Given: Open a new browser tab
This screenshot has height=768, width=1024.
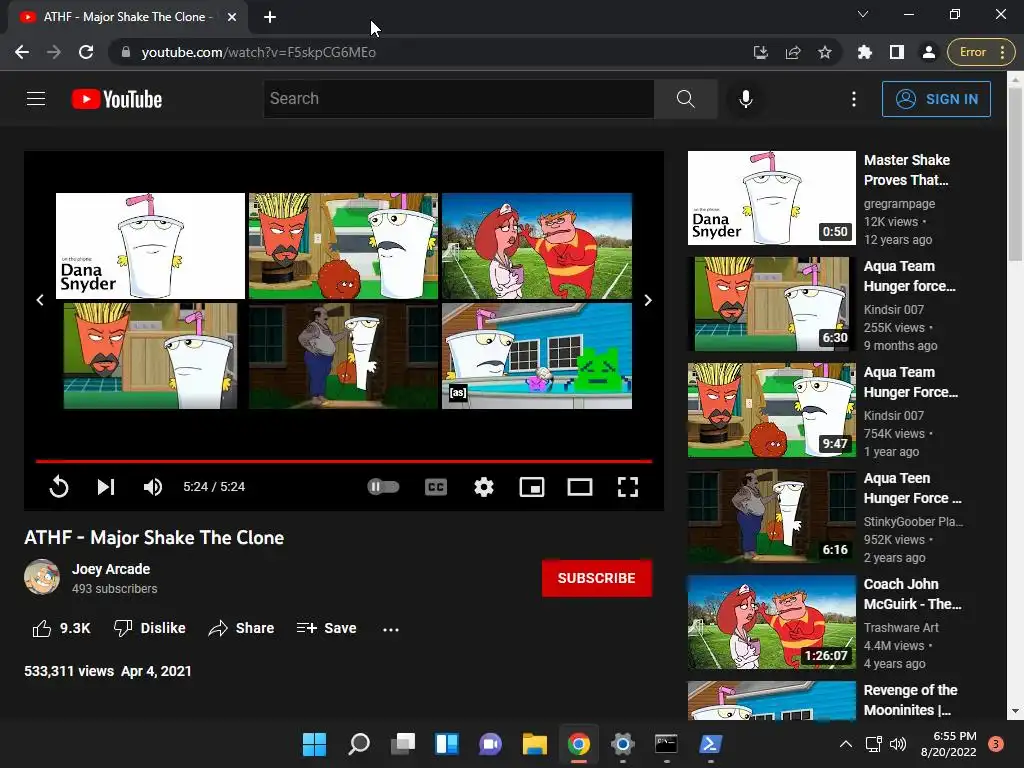Looking at the screenshot, I should pyautogui.click(x=270, y=17).
